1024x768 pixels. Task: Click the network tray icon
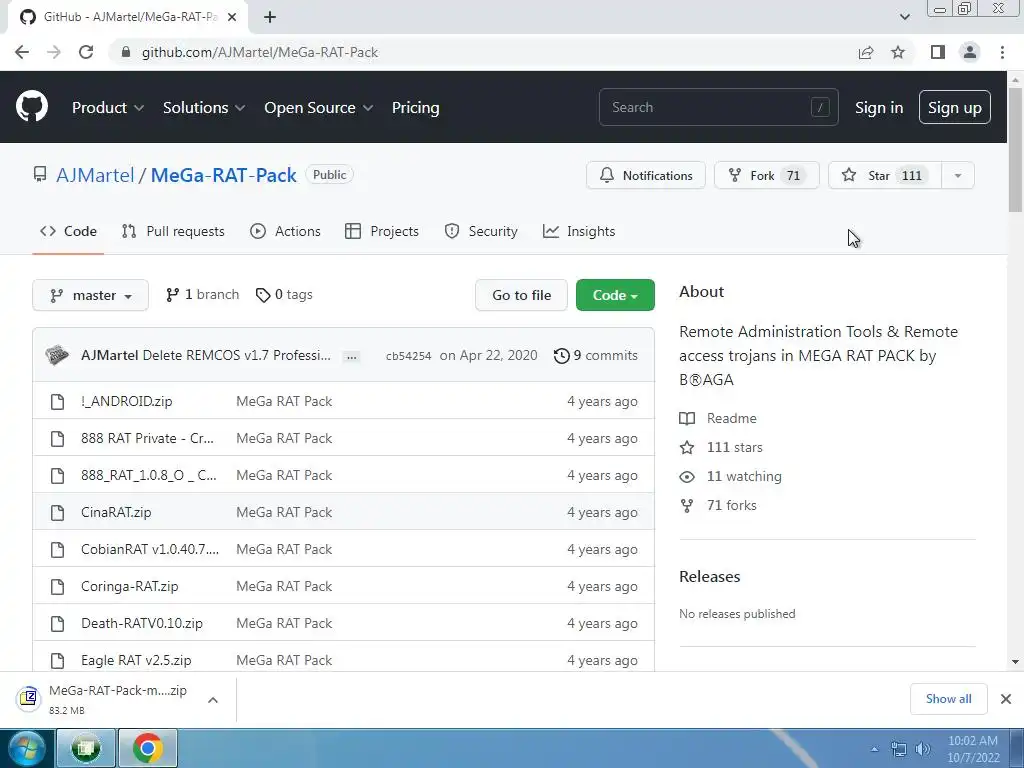point(899,749)
